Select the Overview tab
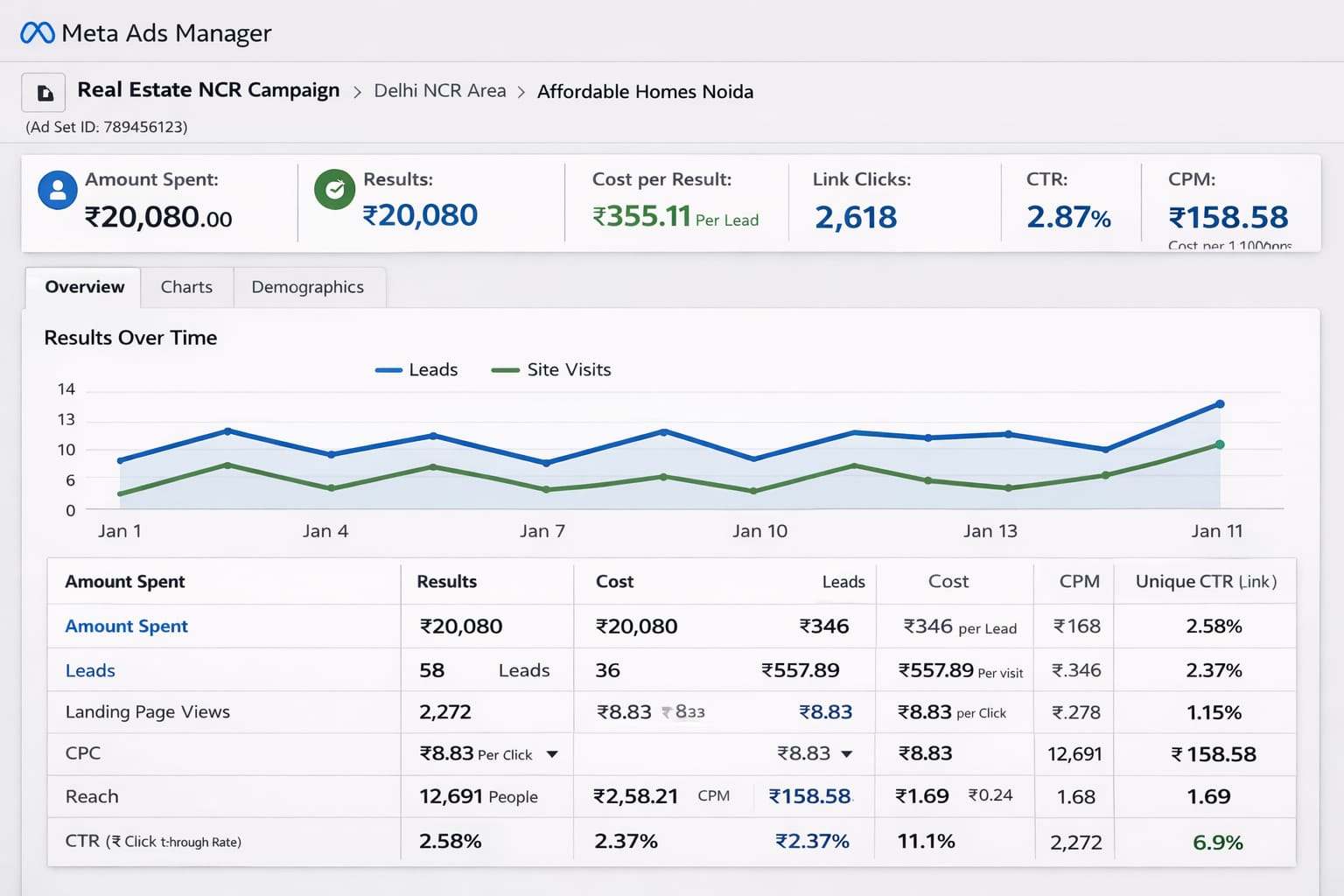Screen dimensions: 1344x896 82,287
